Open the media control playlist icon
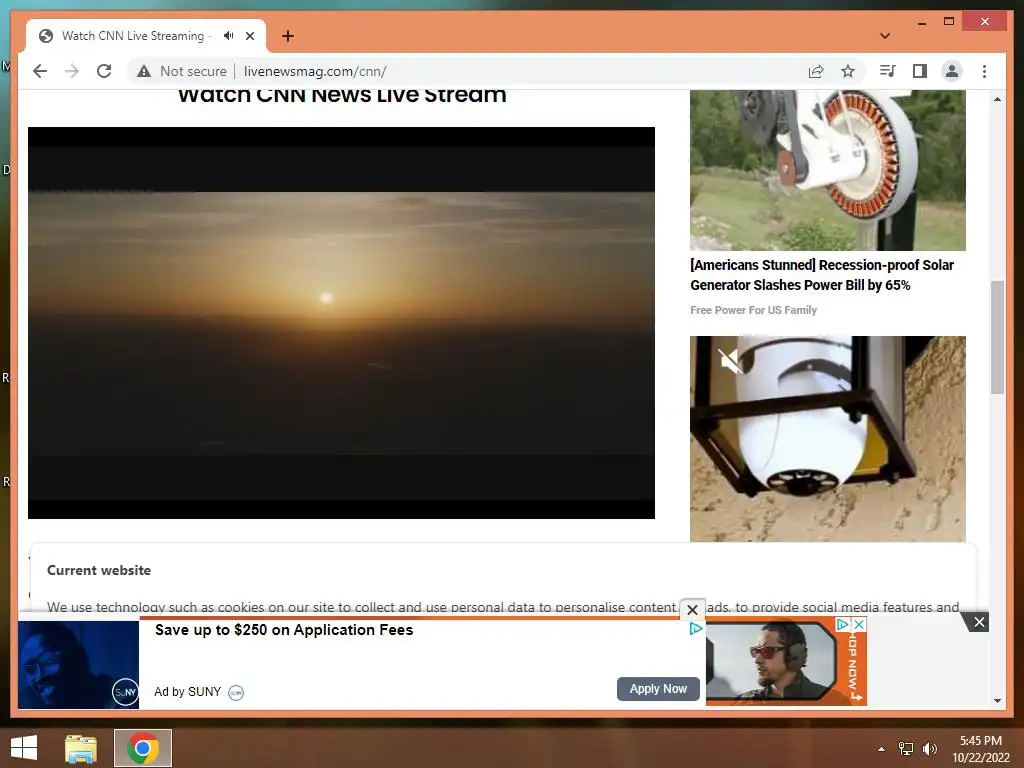This screenshot has height=768, width=1024. tap(888, 71)
